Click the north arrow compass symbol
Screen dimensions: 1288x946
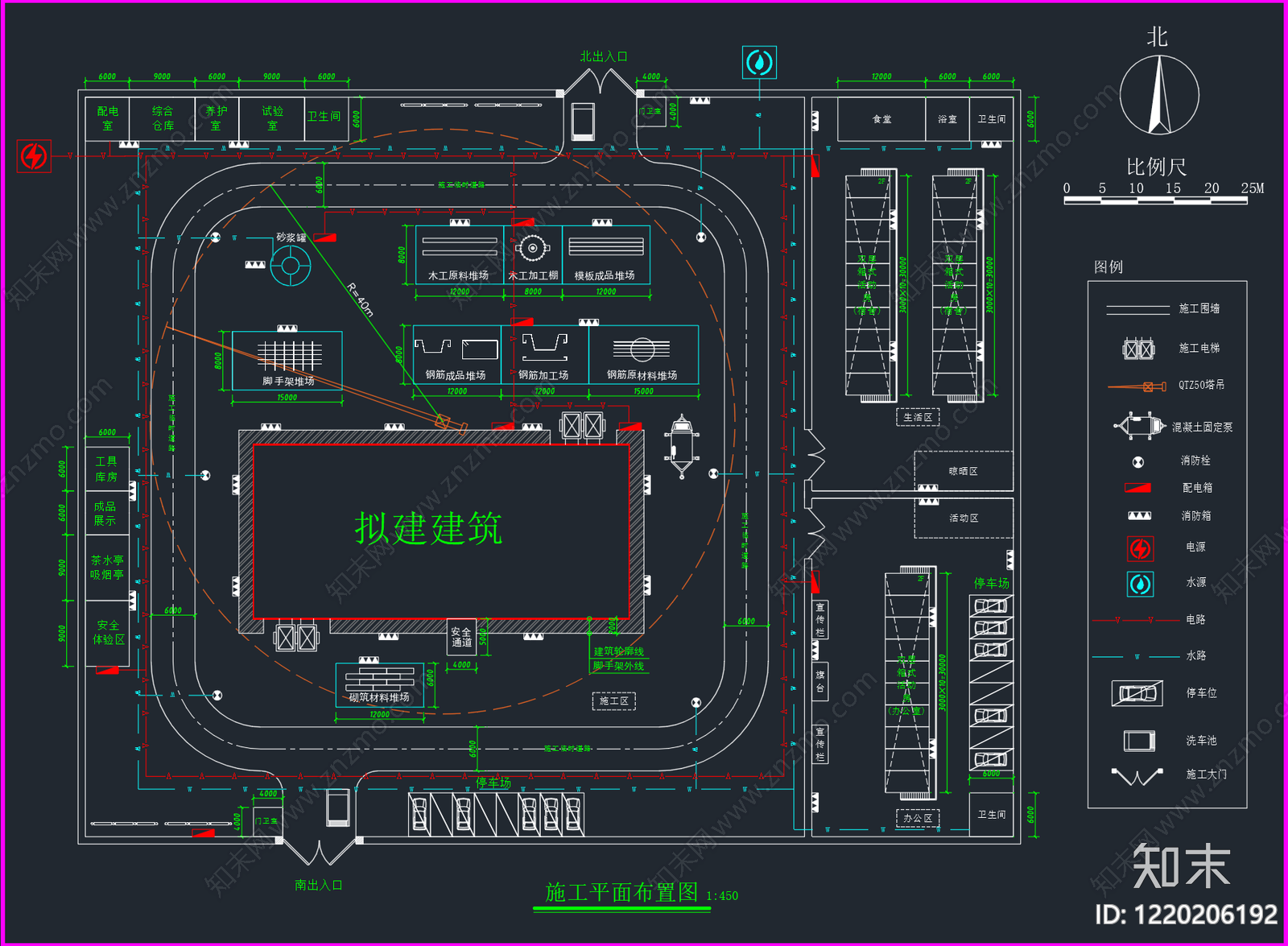(x=1159, y=94)
